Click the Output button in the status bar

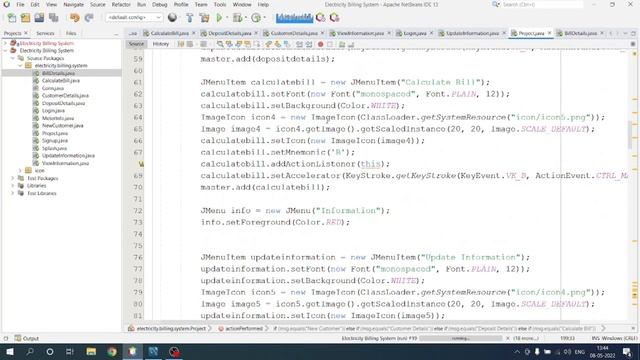point(27,338)
